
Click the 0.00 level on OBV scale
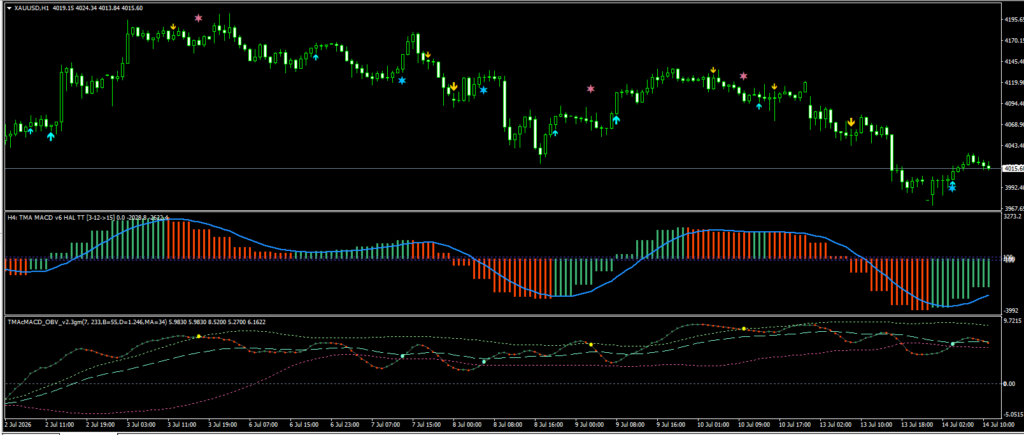click(1007, 383)
